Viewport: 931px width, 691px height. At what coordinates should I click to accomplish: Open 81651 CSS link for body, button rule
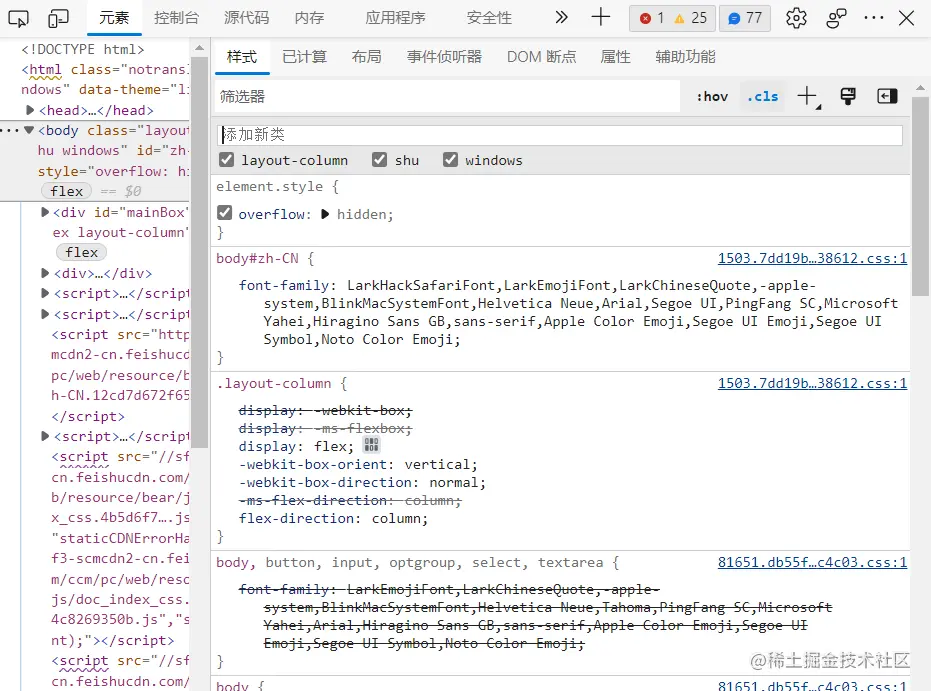[812, 562]
